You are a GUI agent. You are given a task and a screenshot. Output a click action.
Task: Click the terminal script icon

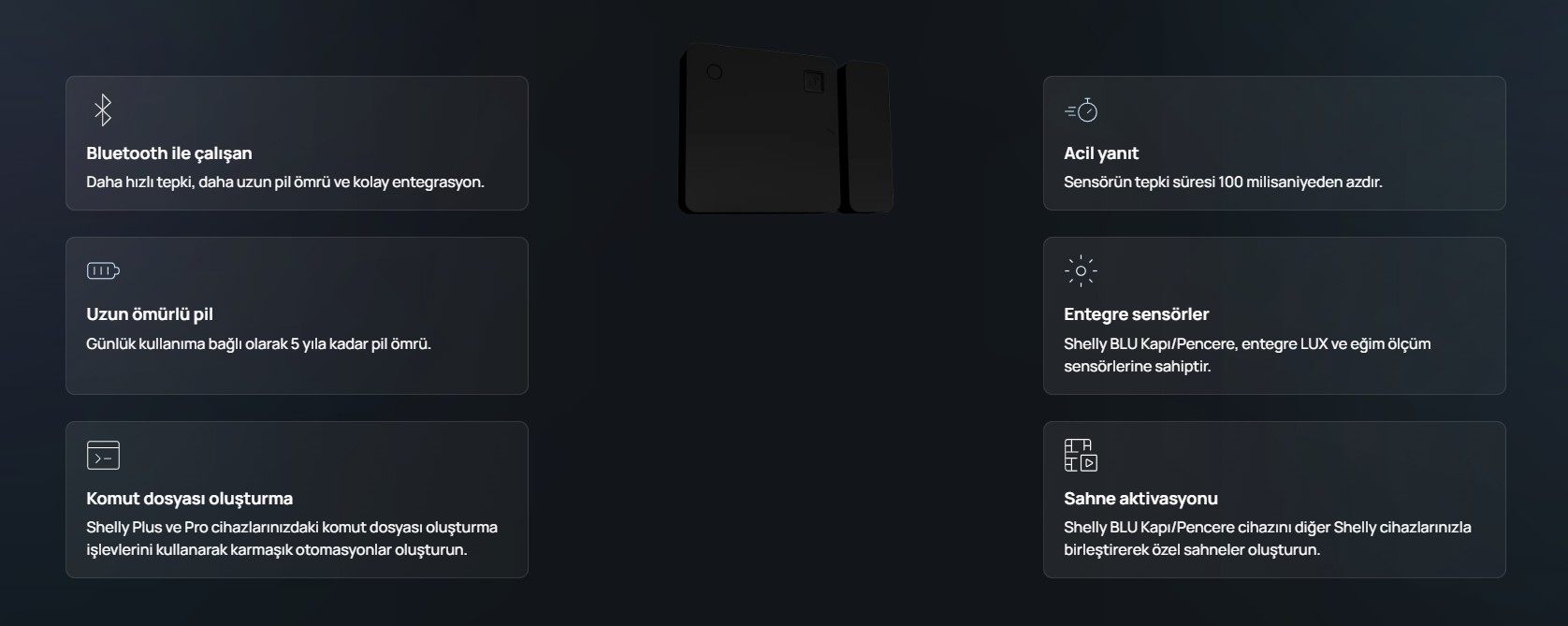[103, 455]
